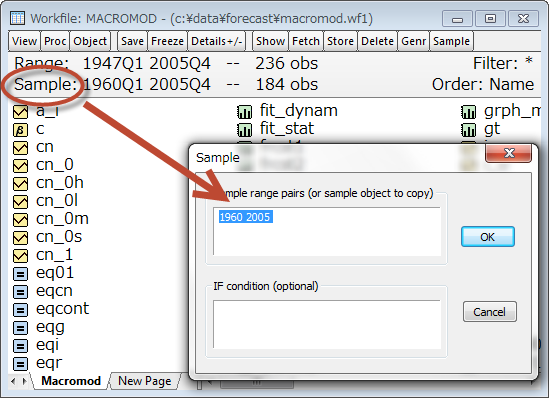The height and width of the screenshot is (398, 549).
Task: Click the Sample label in workfile header
Action: tap(45, 84)
